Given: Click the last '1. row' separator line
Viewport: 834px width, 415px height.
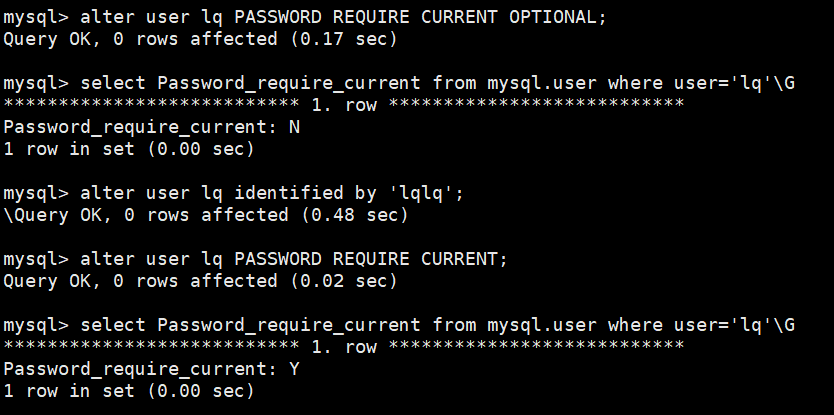Looking at the screenshot, I should [343, 347].
